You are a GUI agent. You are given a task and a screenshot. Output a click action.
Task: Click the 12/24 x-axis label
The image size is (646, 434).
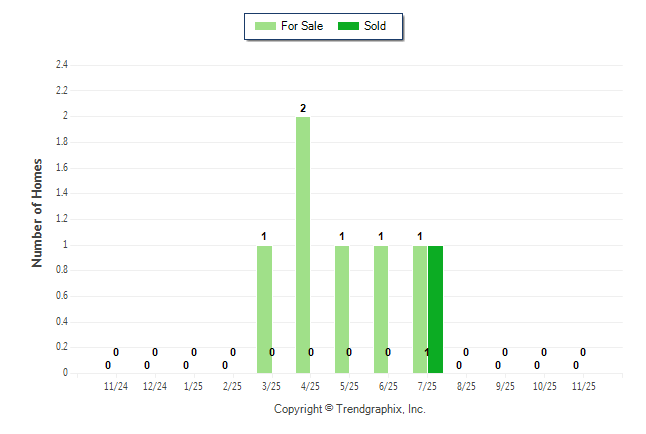(x=155, y=385)
